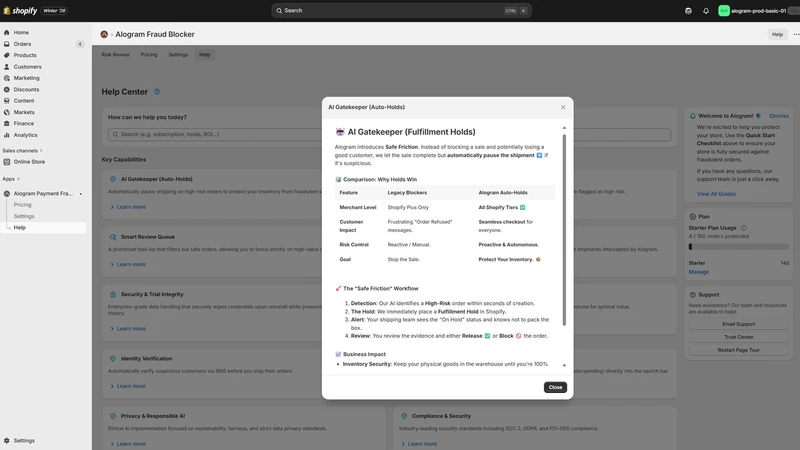
Task: Open the Trust Center button
Action: click(x=738, y=337)
